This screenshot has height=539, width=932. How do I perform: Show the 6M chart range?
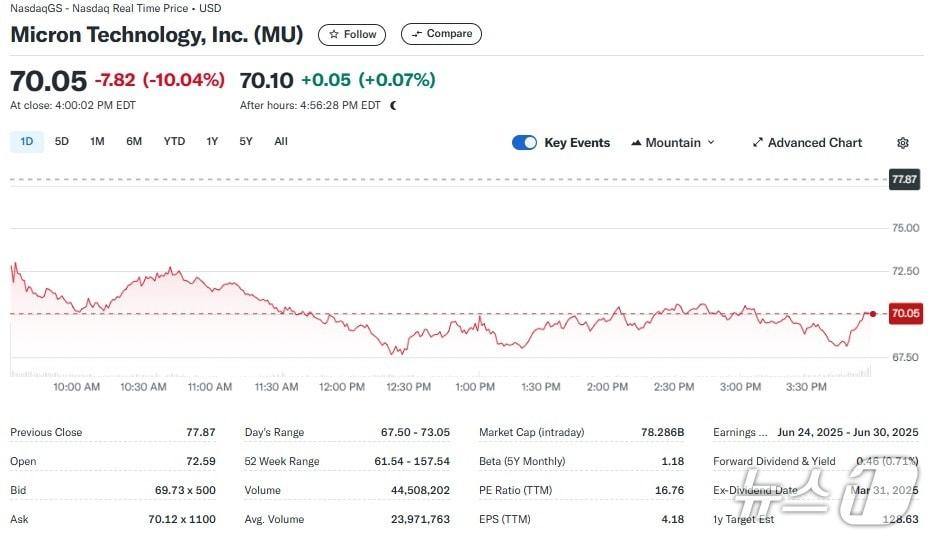point(134,142)
